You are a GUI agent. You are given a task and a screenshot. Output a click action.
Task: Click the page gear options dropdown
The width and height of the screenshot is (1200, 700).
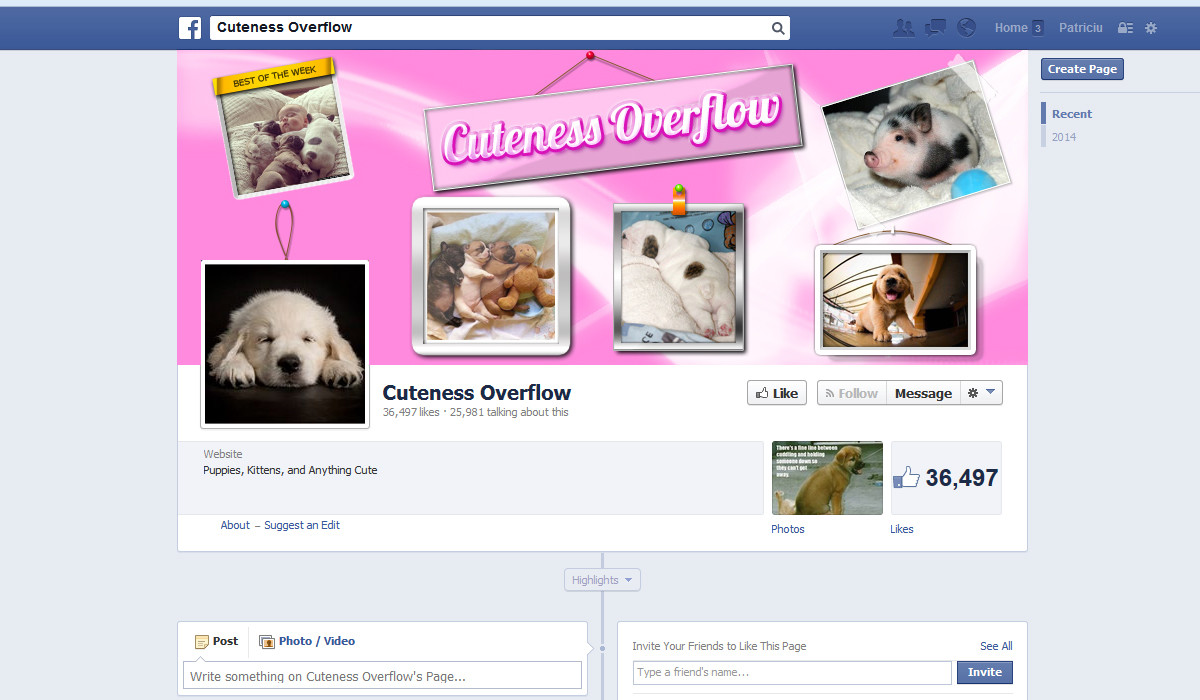[x=981, y=393]
